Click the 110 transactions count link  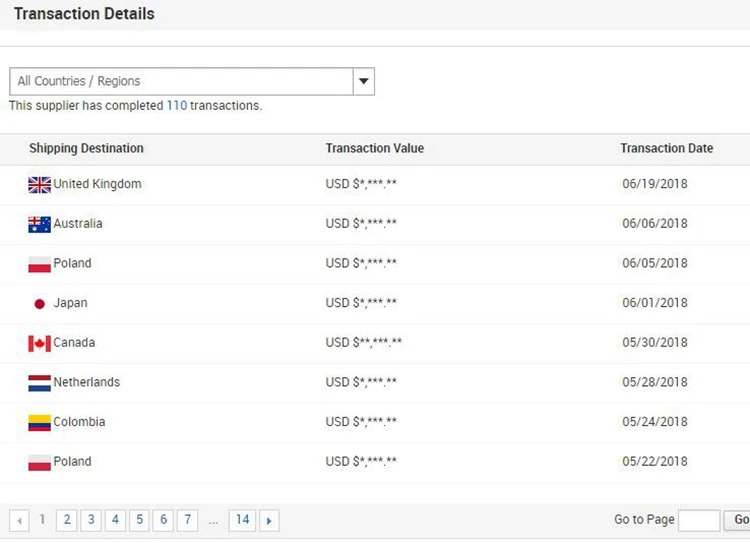pos(176,105)
